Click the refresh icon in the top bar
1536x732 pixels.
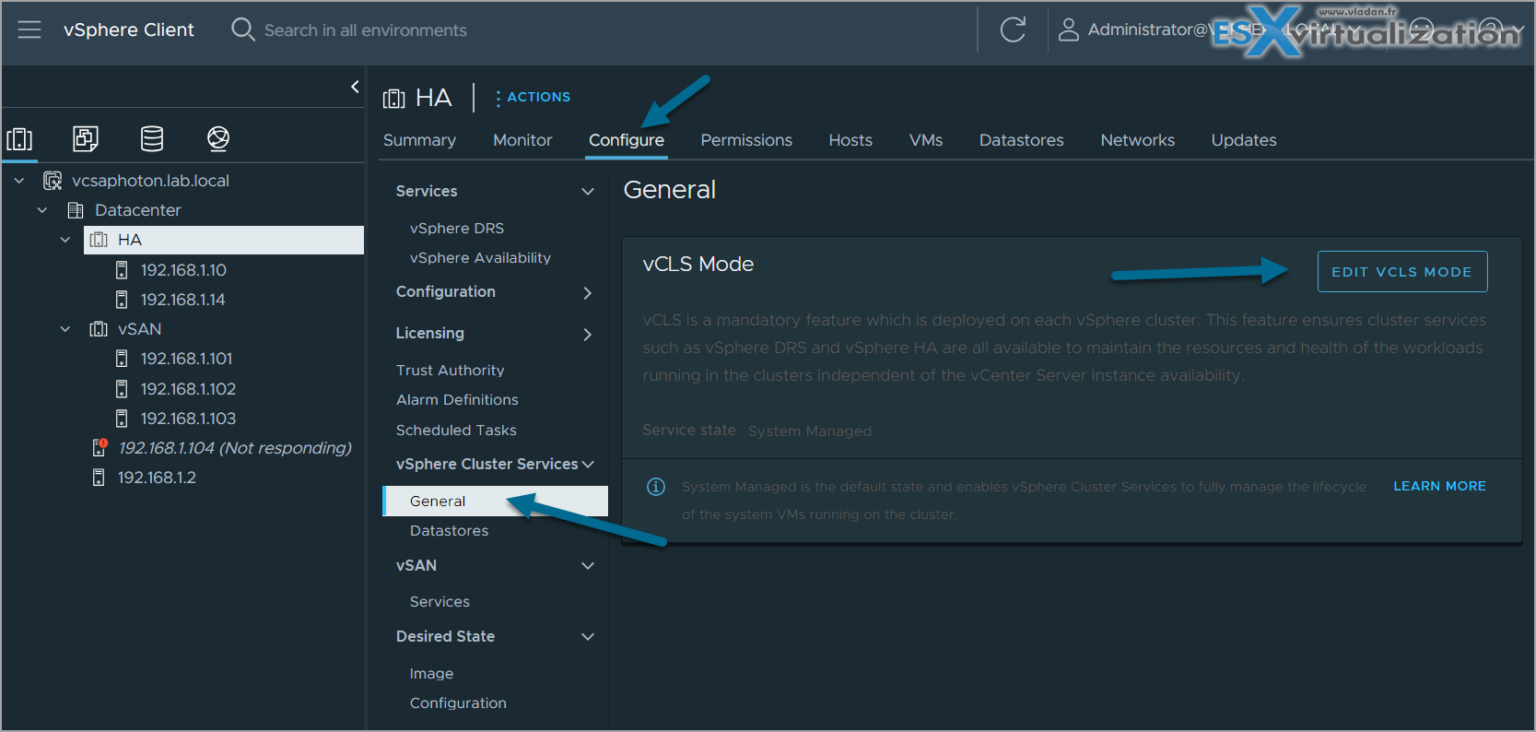(1012, 30)
